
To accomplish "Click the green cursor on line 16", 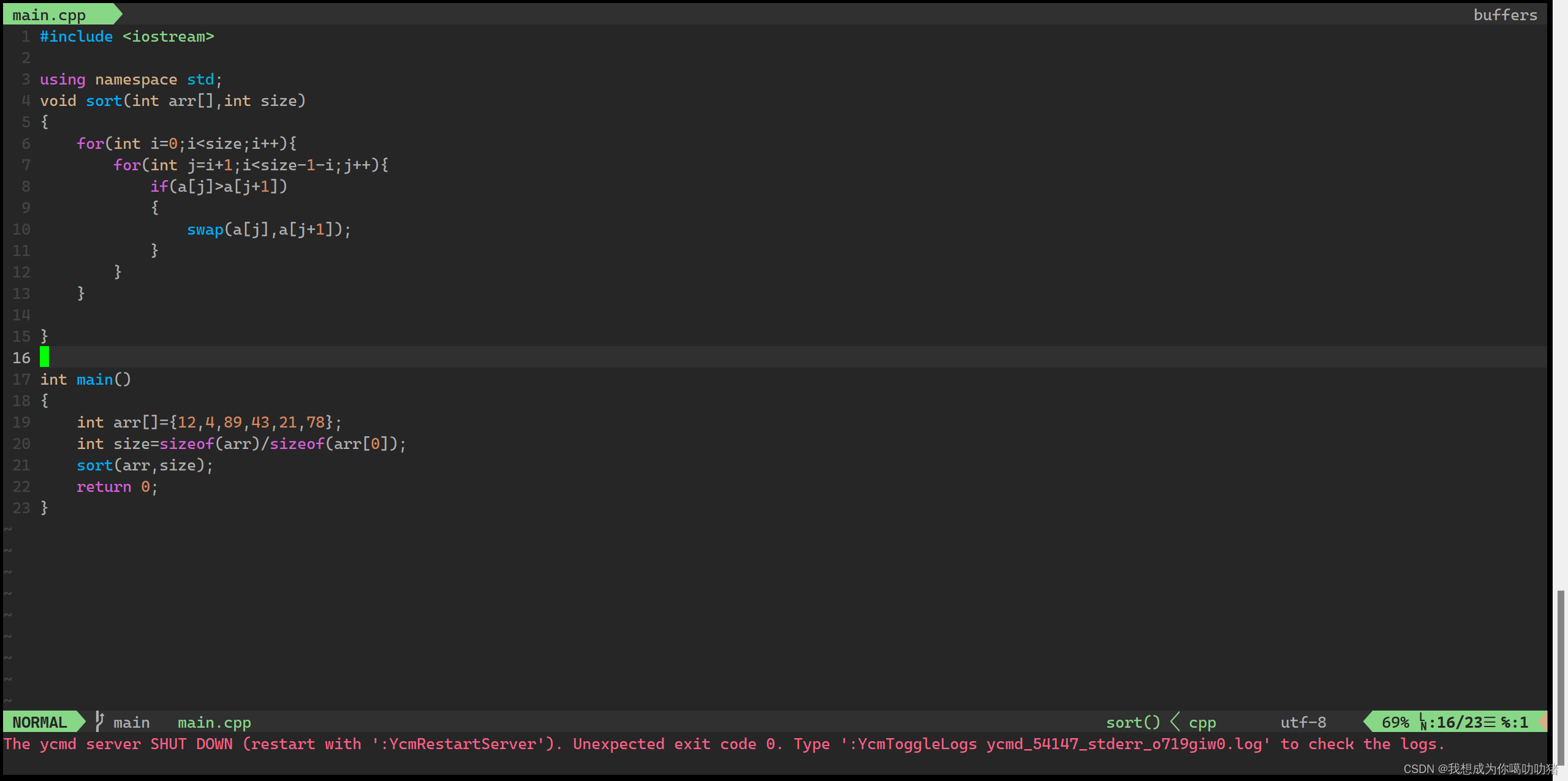I will 44,357.
